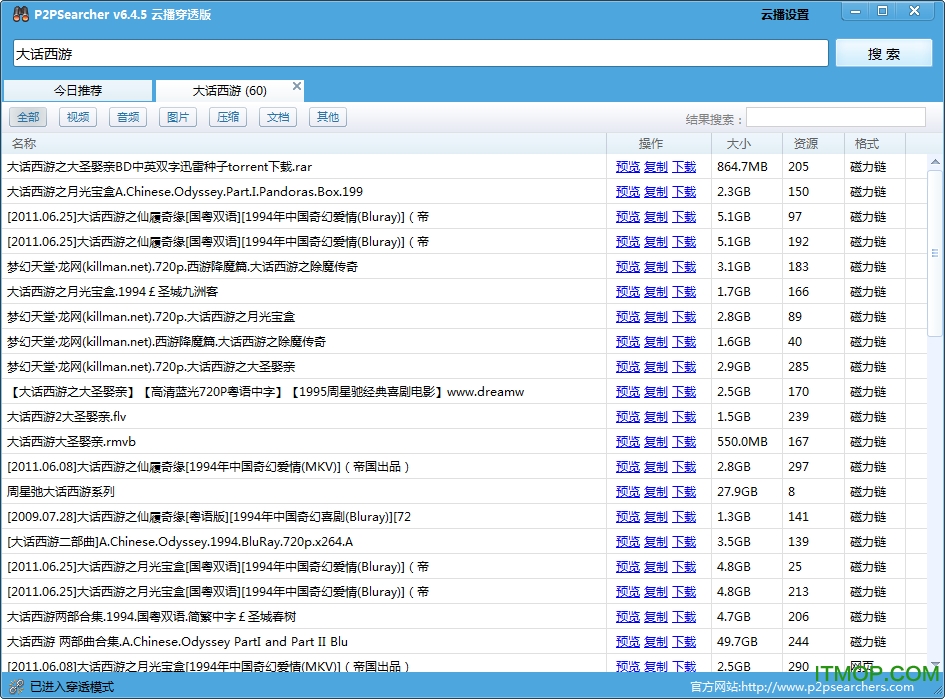Download the 864.7MB torrent via 下载
Viewport: 945px width, 699px height.
683,167
